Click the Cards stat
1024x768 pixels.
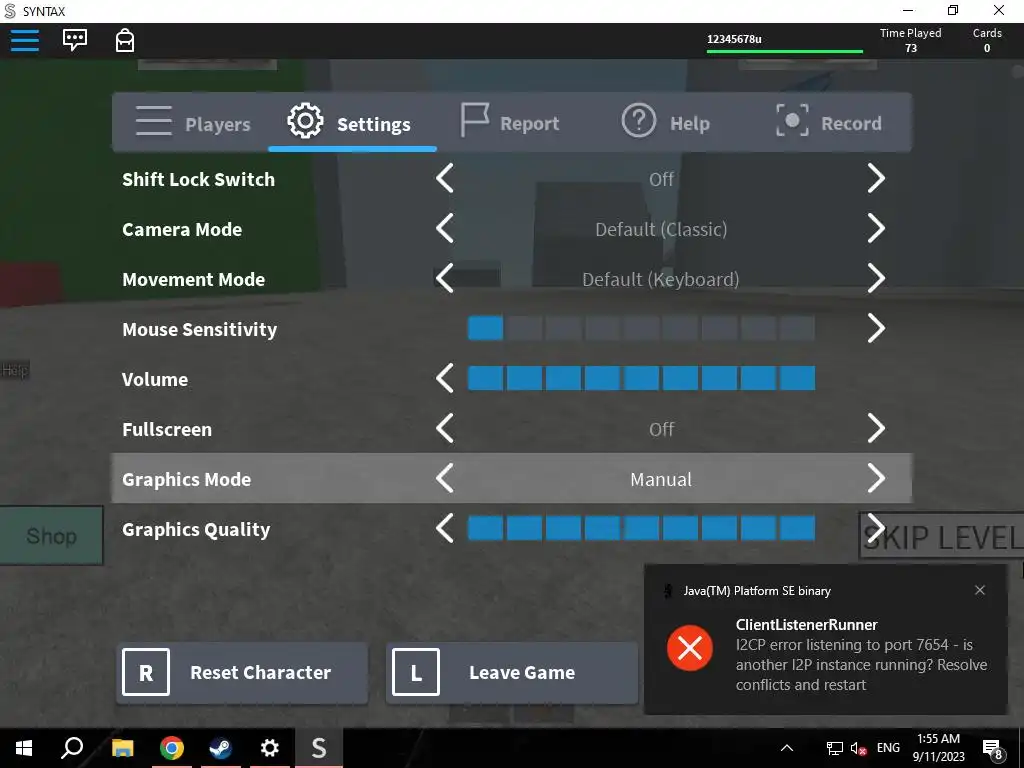(x=987, y=40)
